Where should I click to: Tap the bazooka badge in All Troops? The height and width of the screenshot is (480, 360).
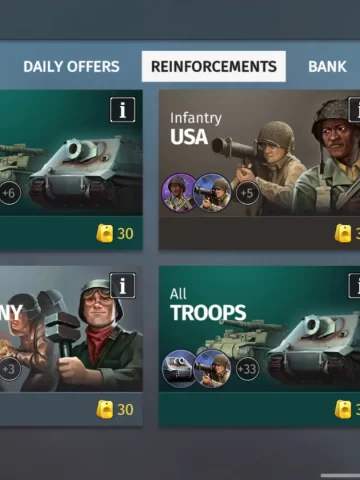click(x=213, y=369)
